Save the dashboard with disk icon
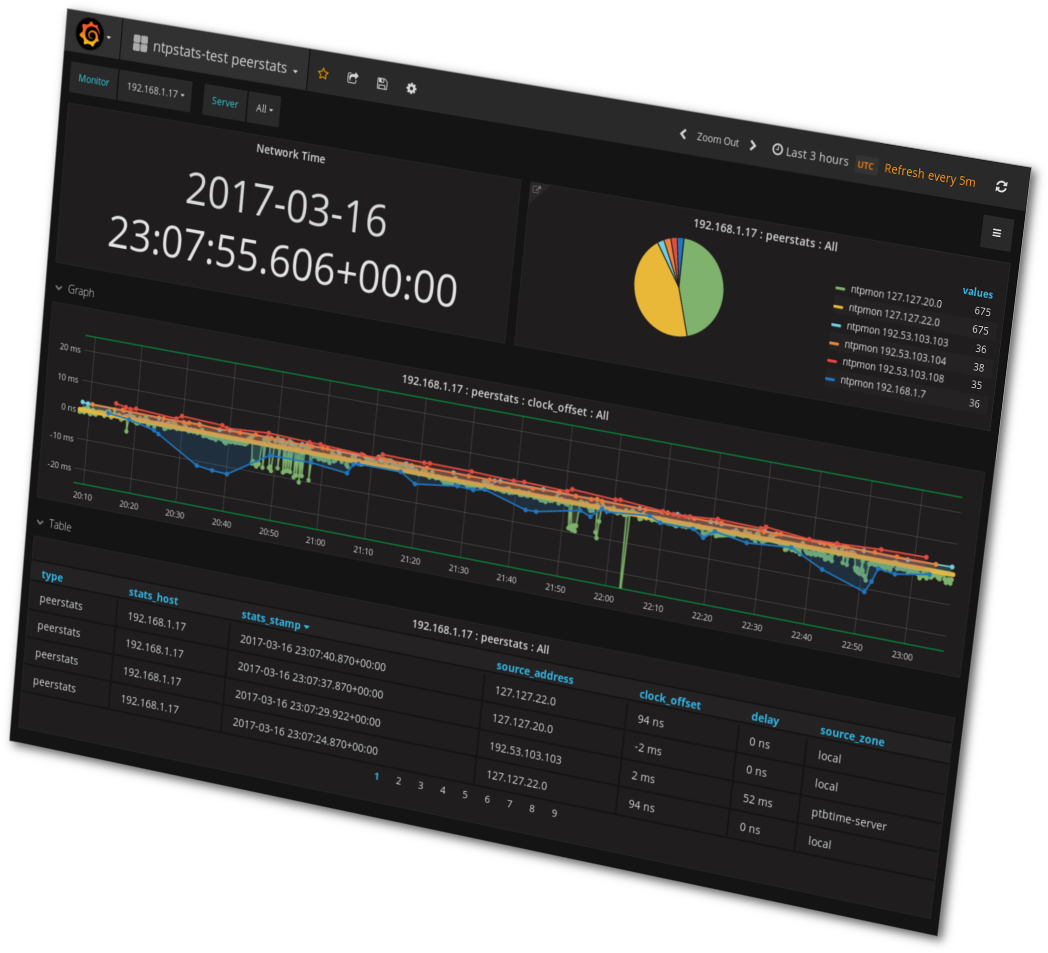 click(x=382, y=84)
